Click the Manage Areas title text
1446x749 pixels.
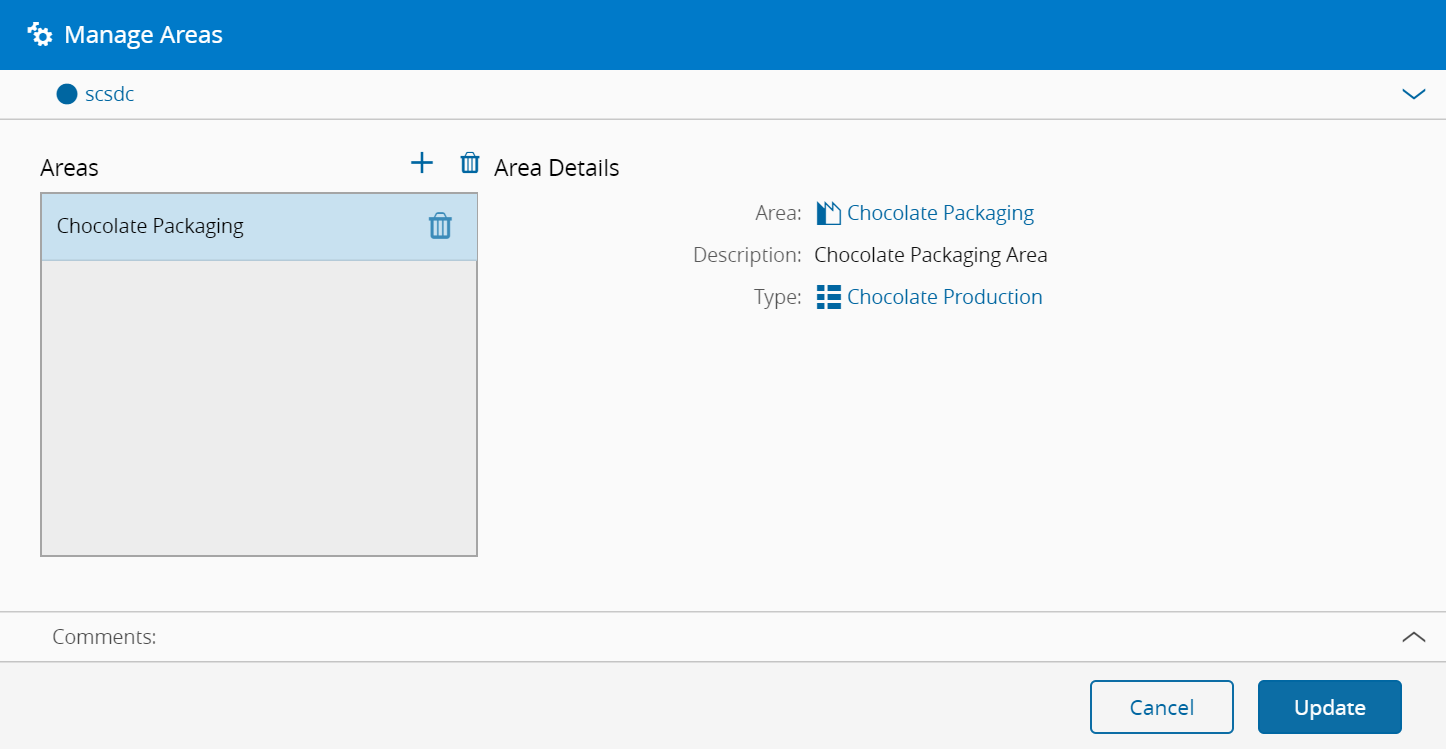143,35
